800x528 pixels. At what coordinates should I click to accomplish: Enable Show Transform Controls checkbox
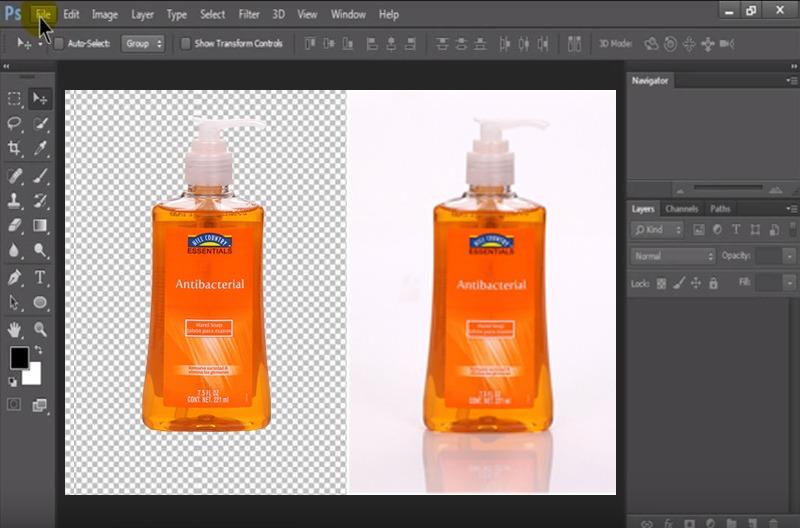click(186, 44)
